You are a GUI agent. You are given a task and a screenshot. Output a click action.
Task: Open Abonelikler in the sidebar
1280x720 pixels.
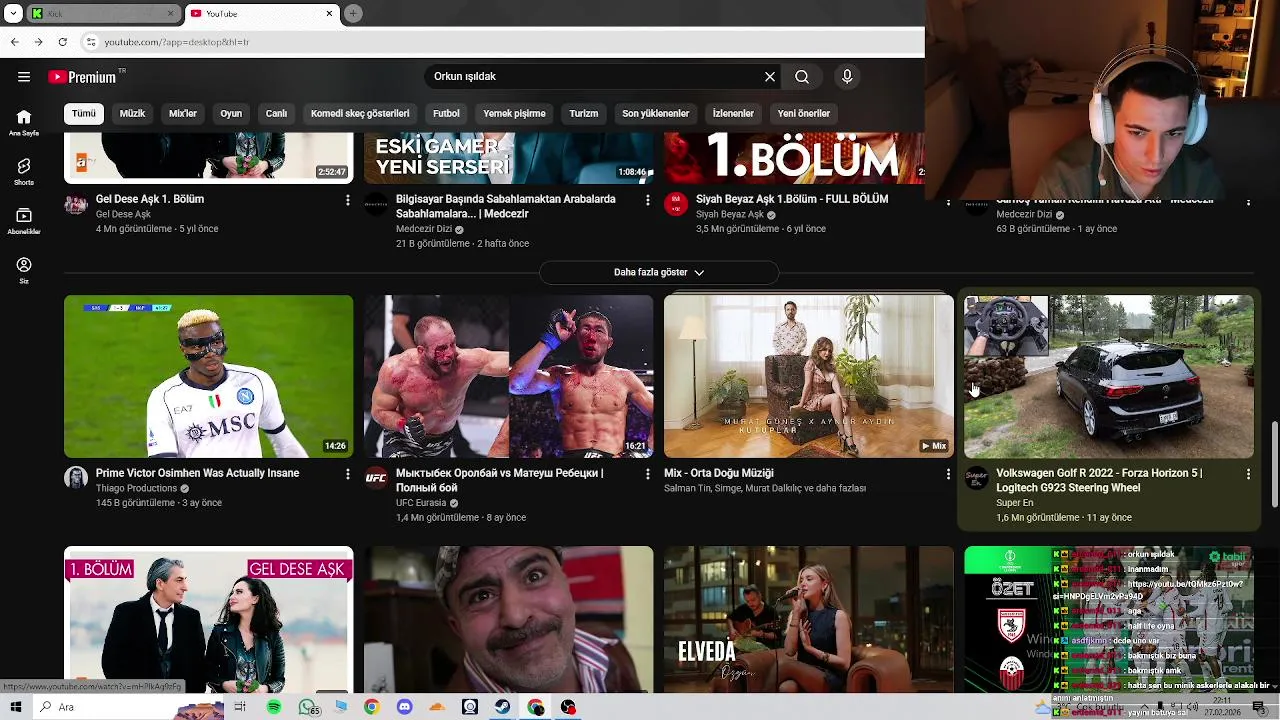pyautogui.click(x=24, y=221)
